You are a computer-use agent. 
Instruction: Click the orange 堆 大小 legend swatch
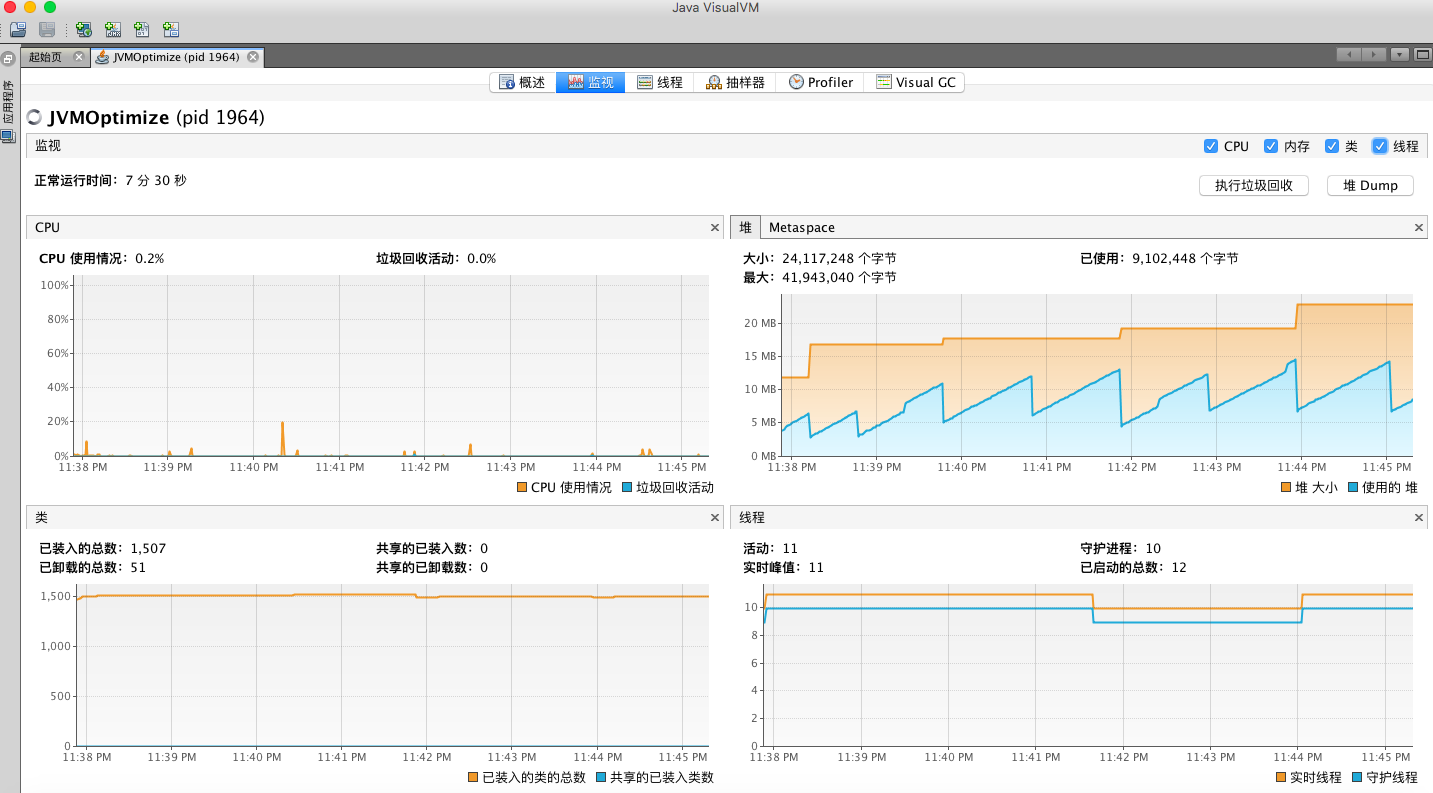pyautogui.click(x=1285, y=488)
